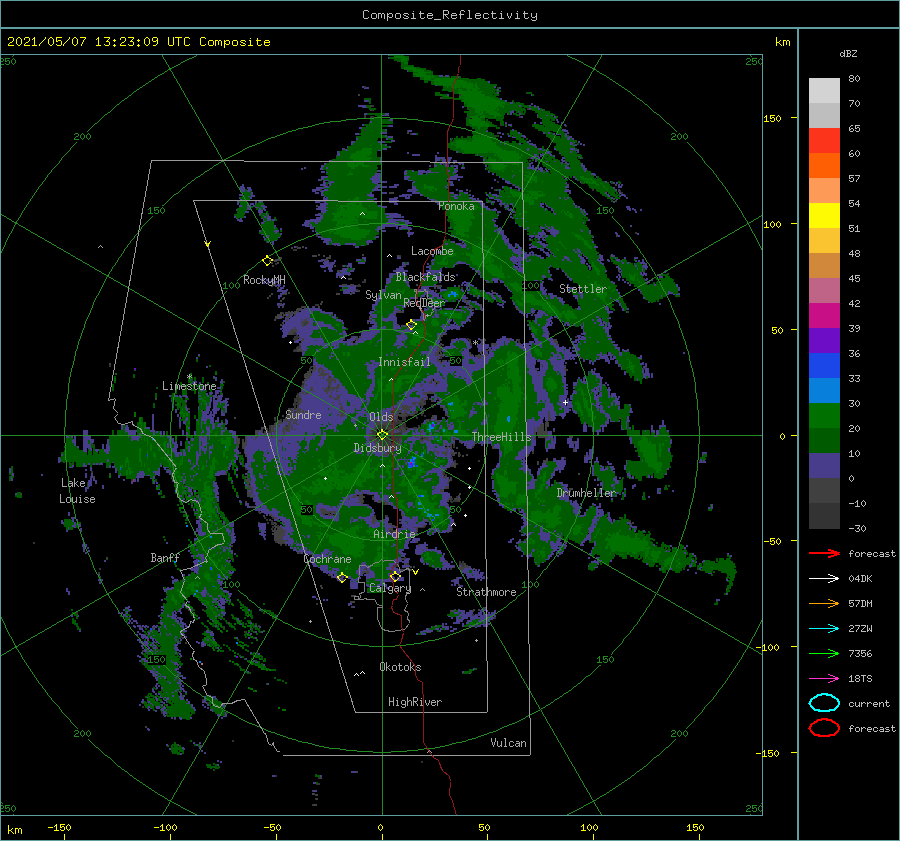Viewport: 900px width, 841px height.
Task: Click the red forecast ellipse icon
Action: [x=824, y=728]
